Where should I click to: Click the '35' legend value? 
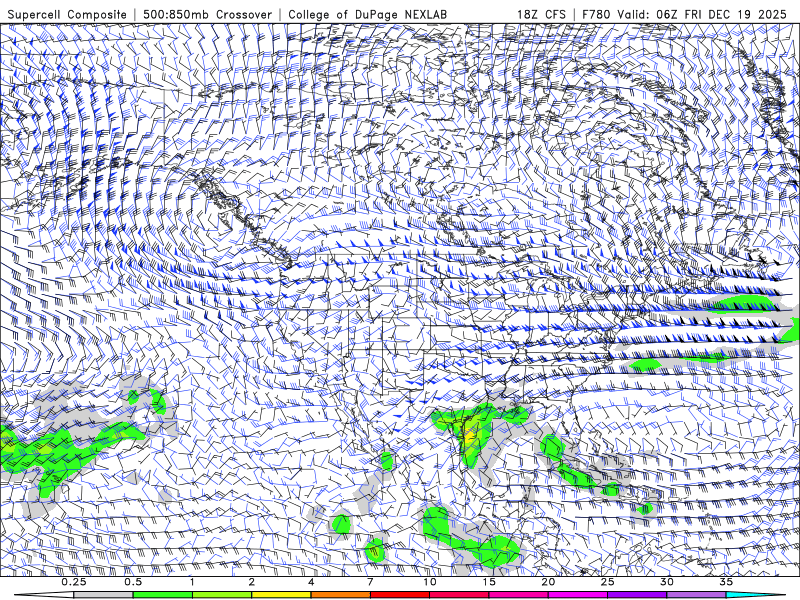726,582
